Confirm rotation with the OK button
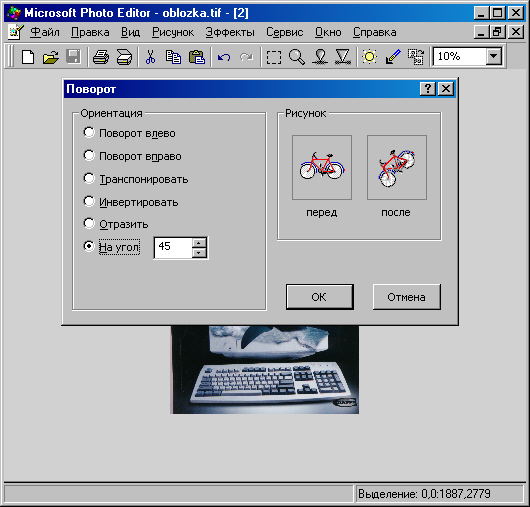Image resolution: width=530 pixels, height=507 pixels. [x=319, y=297]
